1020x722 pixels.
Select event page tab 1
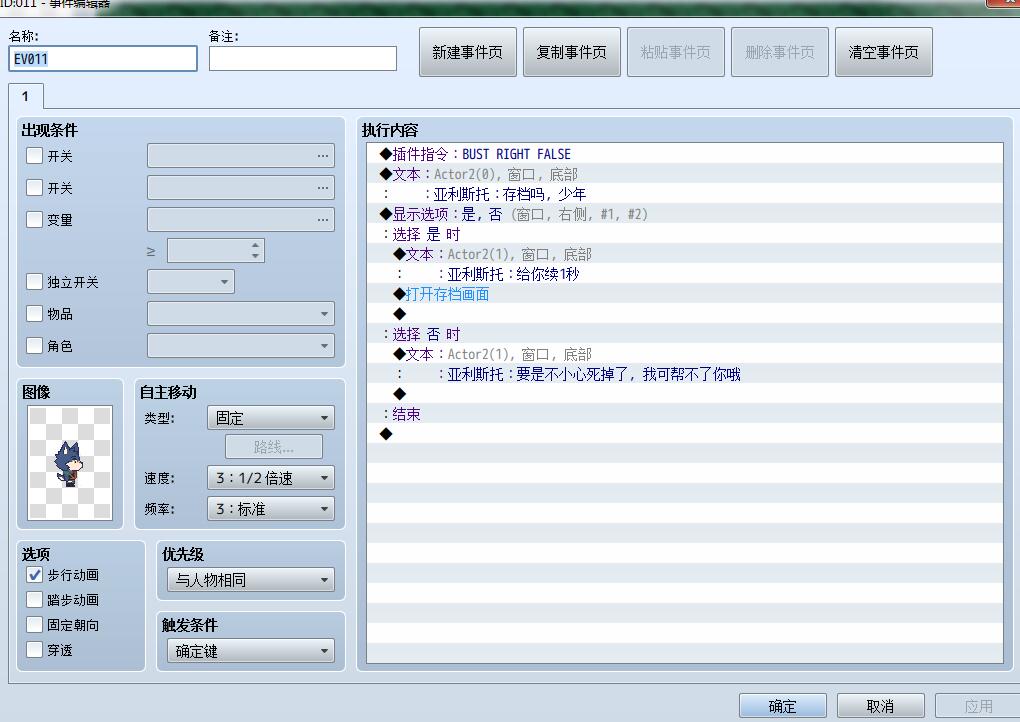pos(26,96)
